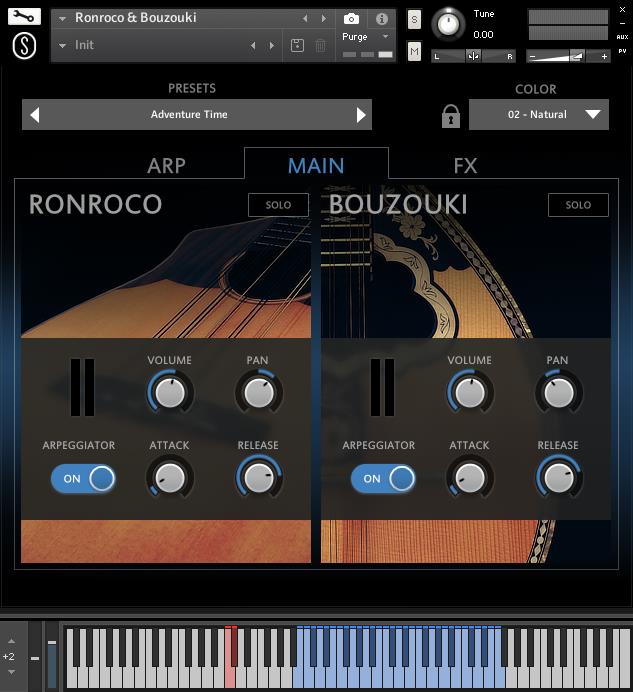Switch to the ARP tab
The width and height of the screenshot is (633, 692).
[x=166, y=166]
